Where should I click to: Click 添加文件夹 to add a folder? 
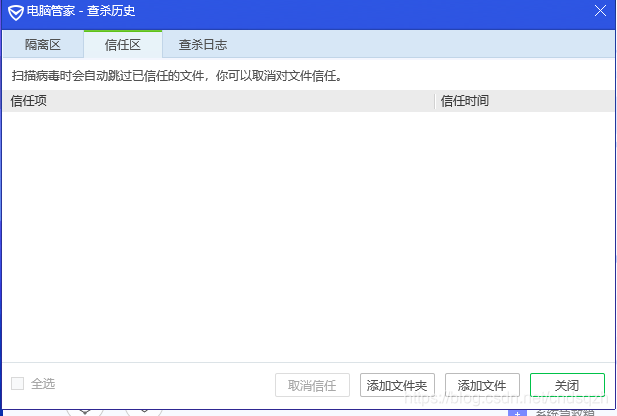(x=397, y=385)
